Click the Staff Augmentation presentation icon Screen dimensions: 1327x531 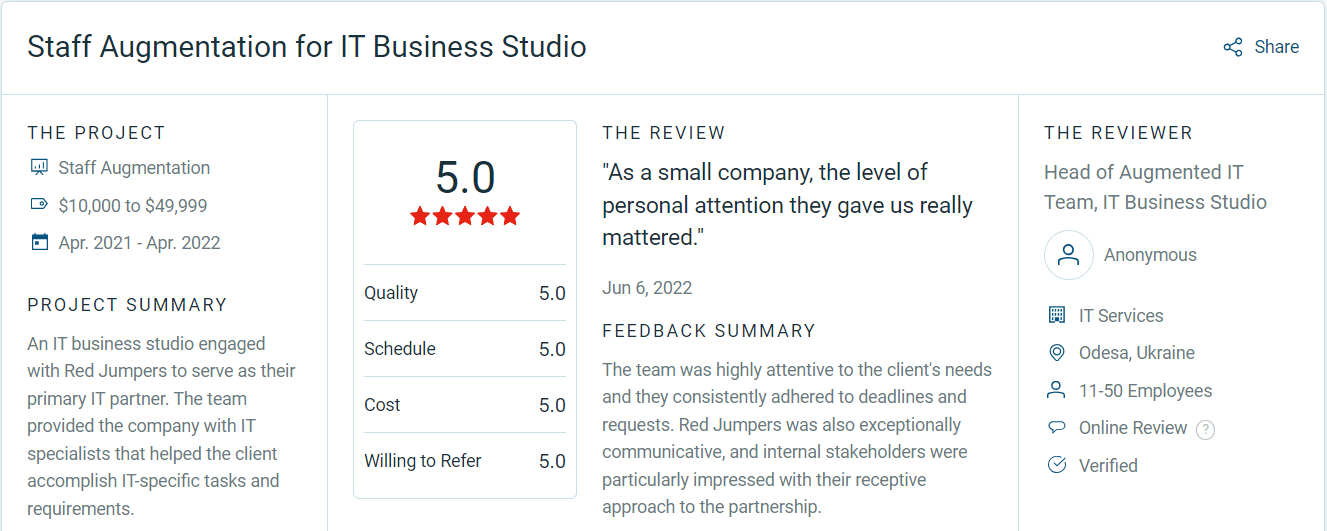[x=39, y=167]
